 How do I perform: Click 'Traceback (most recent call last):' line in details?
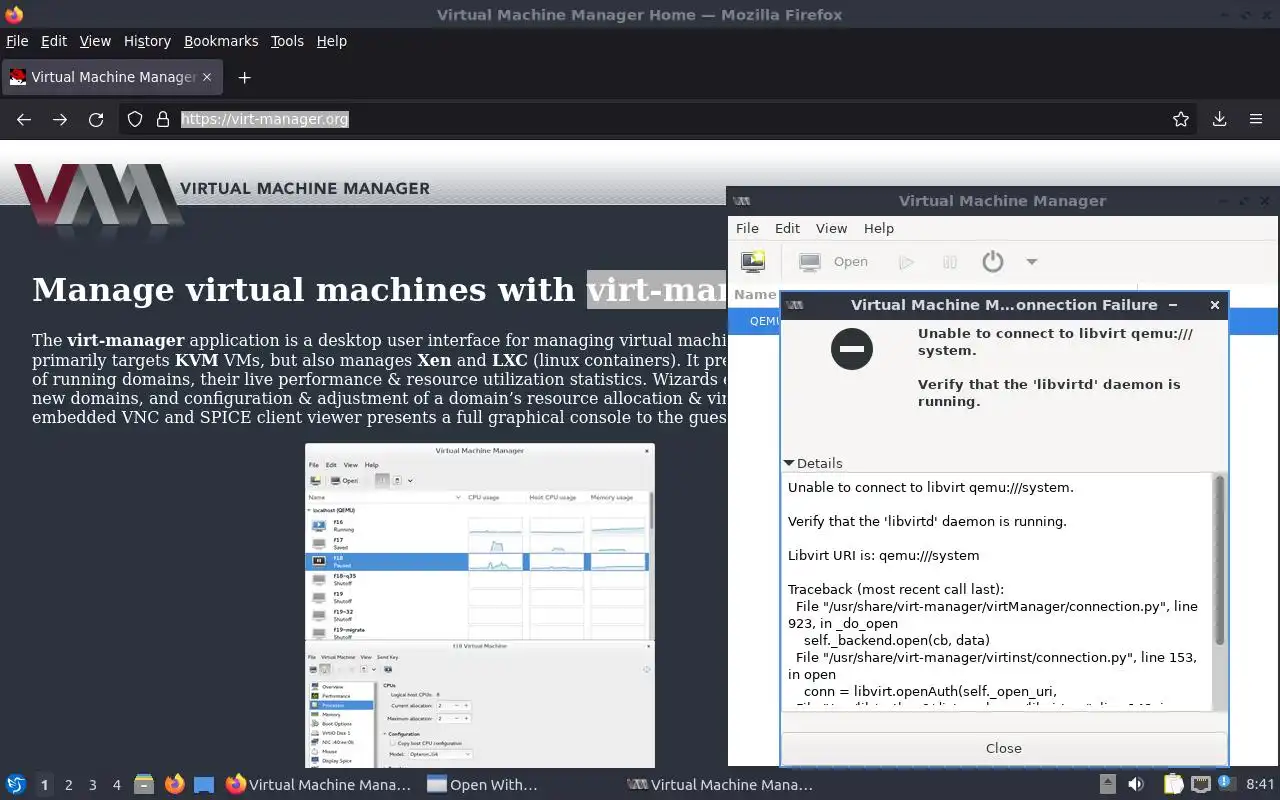[895, 589]
